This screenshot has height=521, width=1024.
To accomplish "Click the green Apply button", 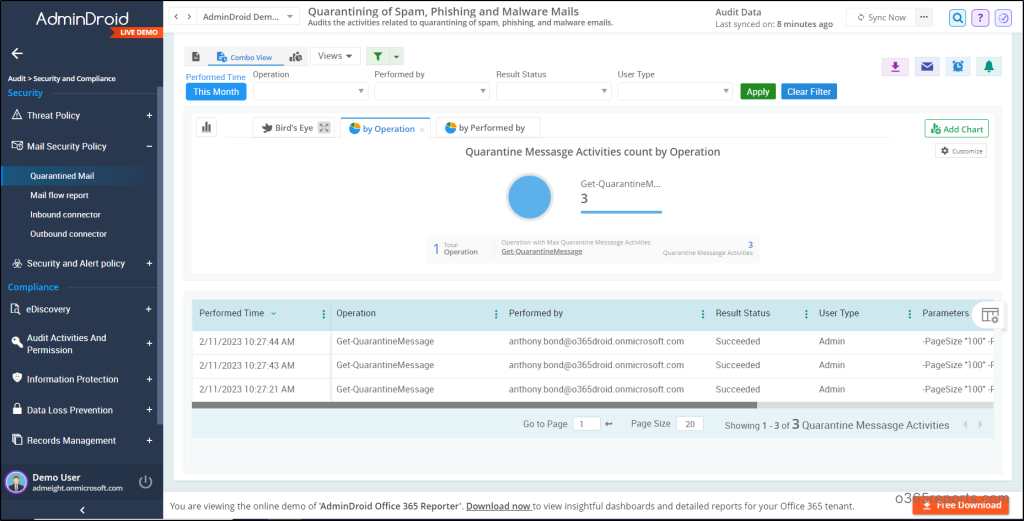I will click(758, 91).
